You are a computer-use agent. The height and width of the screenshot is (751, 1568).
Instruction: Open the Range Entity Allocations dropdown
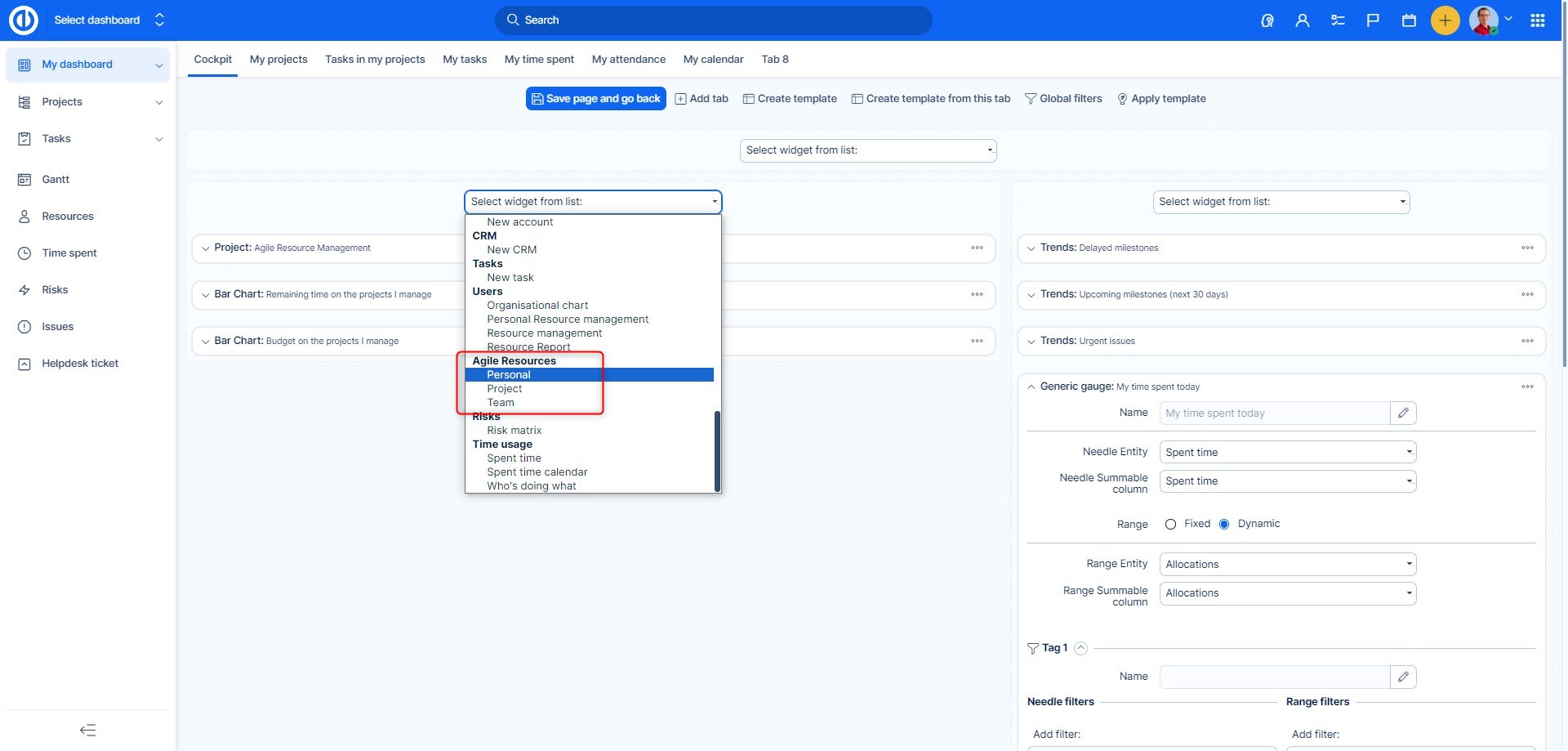point(1287,565)
